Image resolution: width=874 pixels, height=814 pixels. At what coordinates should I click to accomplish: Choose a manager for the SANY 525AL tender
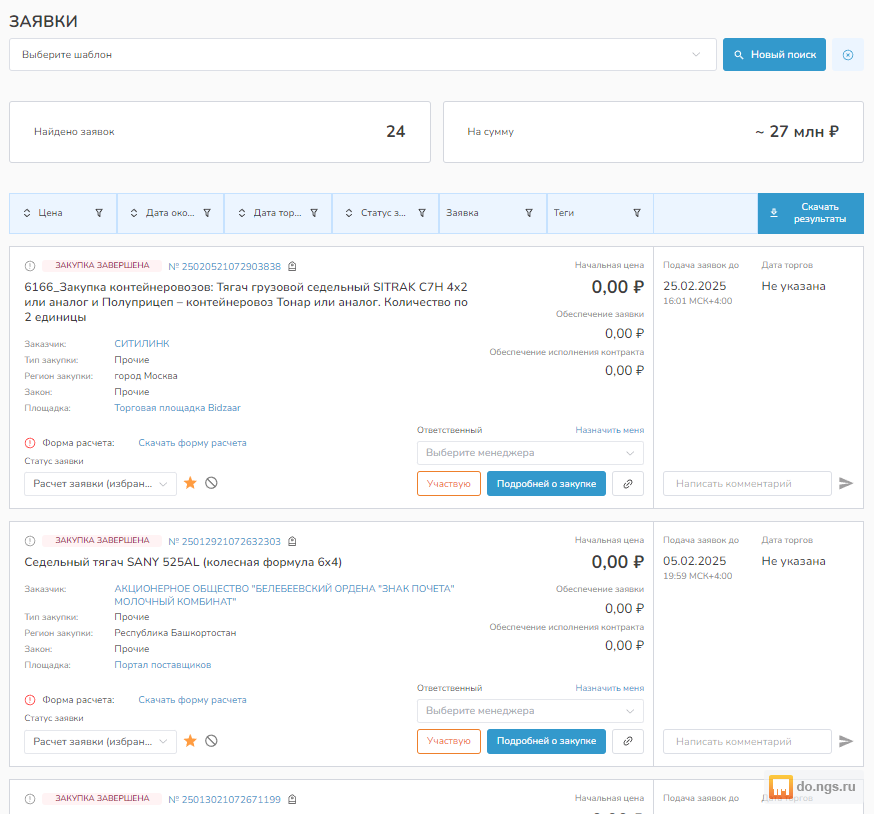[530, 711]
